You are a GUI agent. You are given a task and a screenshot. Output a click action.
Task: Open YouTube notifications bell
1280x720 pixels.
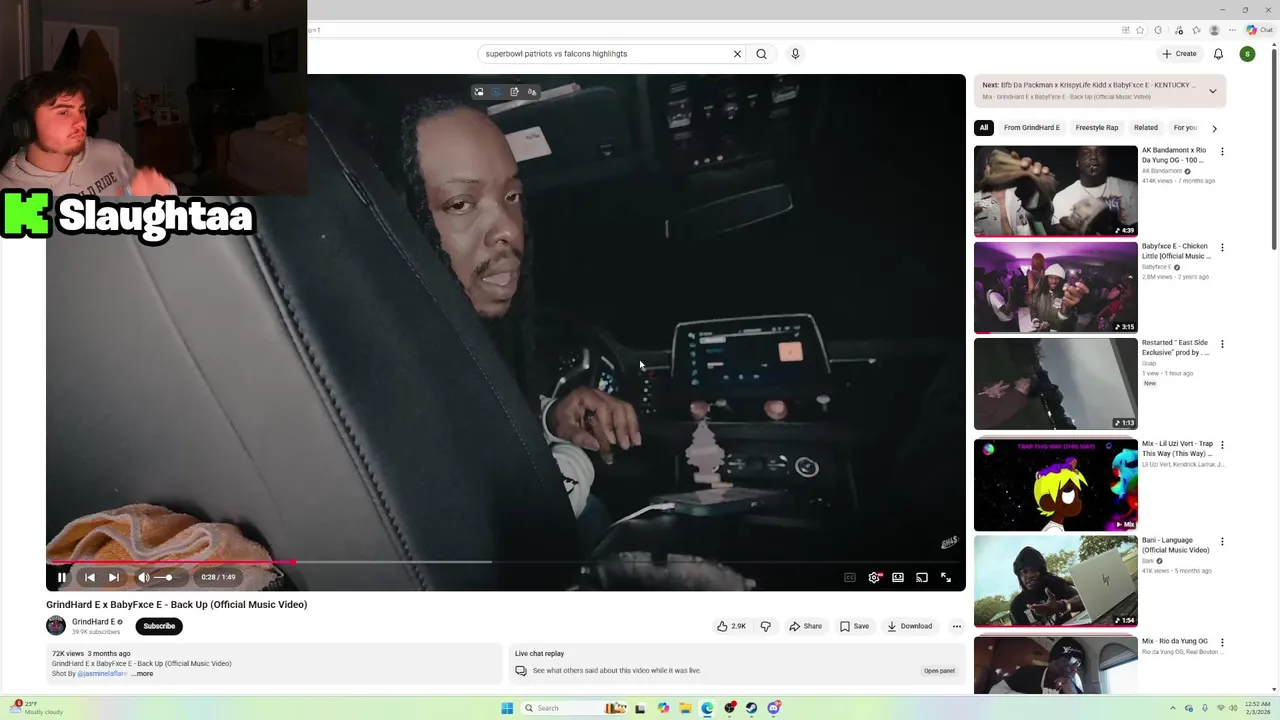[x=1218, y=54]
